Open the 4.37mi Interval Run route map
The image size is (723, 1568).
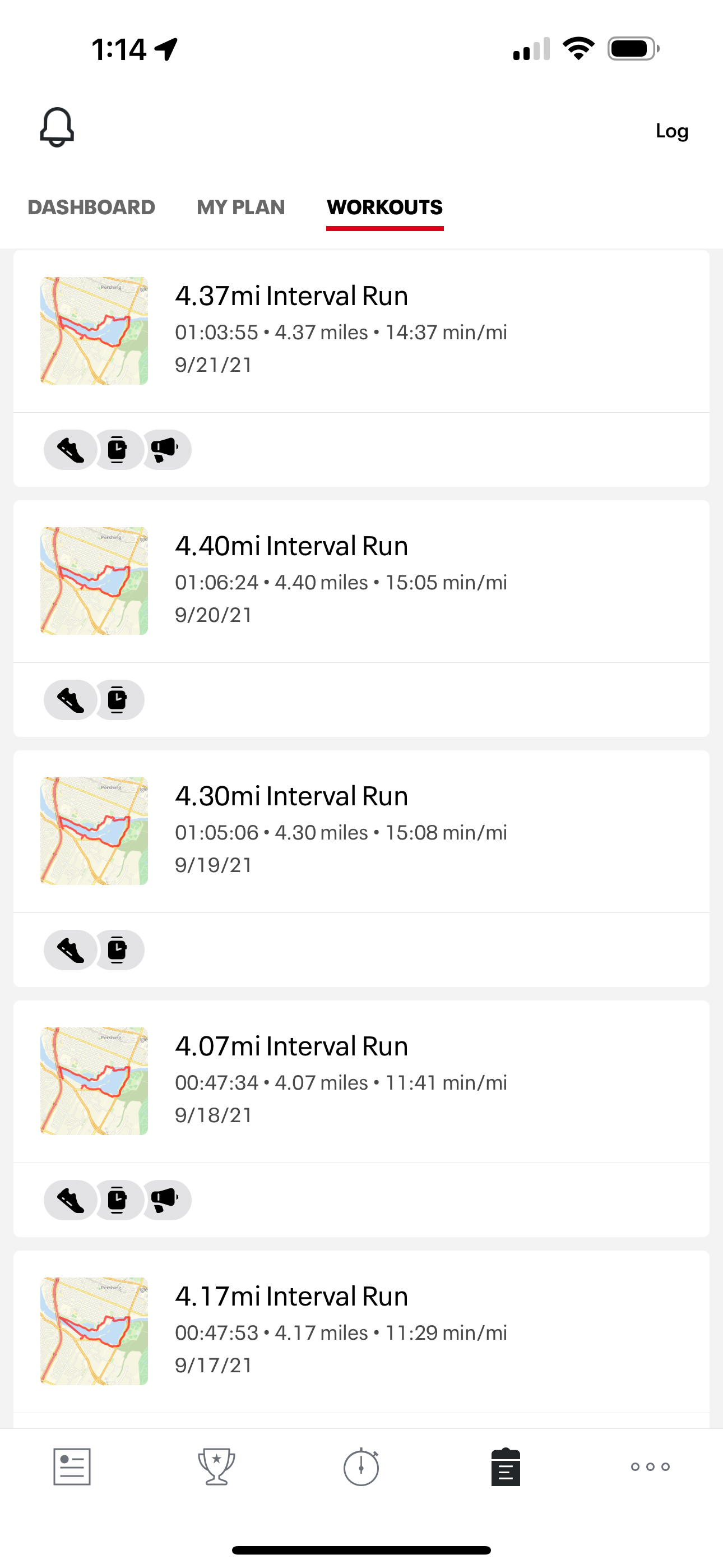[x=94, y=330]
